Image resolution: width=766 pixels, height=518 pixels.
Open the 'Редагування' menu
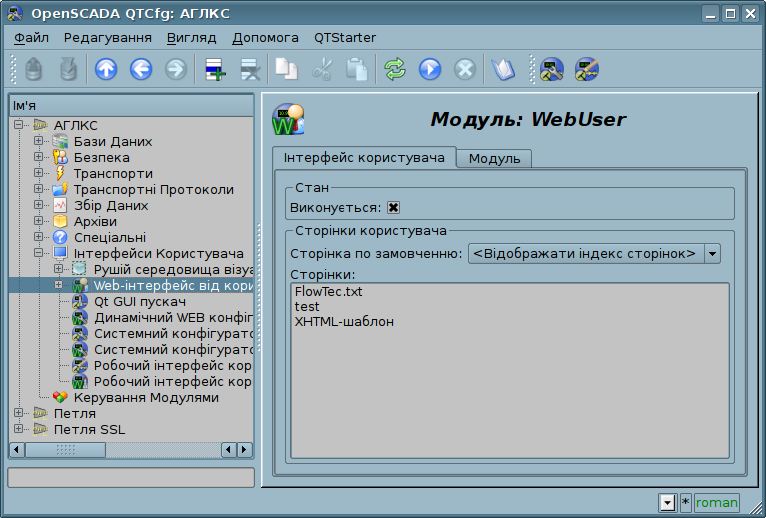pyautogui.click(x=107, y=37)
